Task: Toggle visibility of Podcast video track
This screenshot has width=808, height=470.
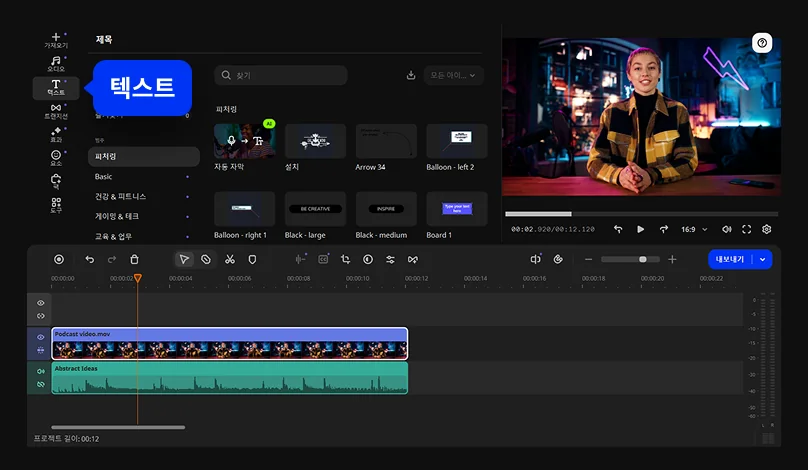Action: point(41,337)
